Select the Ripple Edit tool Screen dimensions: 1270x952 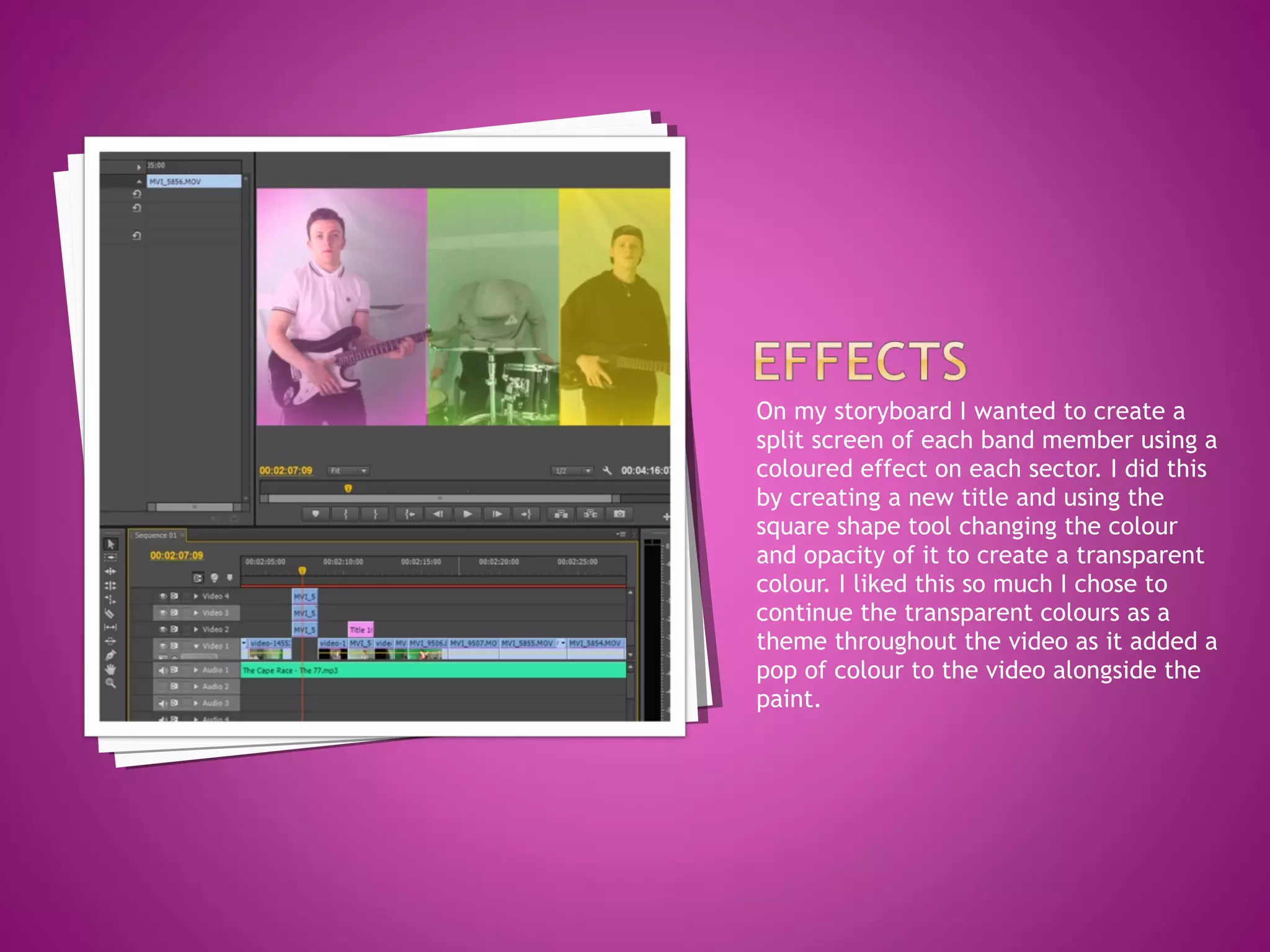click(x=110, y=571)
